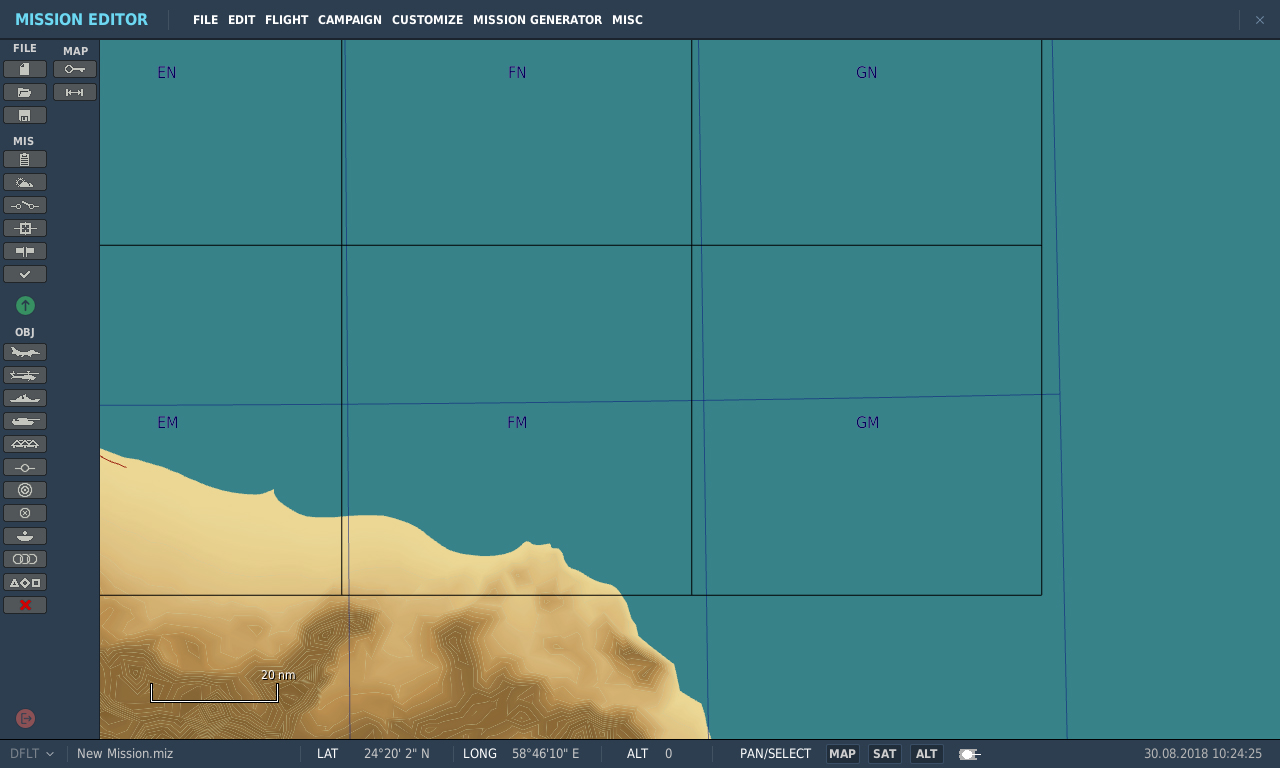Exit the editor via red icon
This screenshot has width=1280, height=768.
(25, 718)
